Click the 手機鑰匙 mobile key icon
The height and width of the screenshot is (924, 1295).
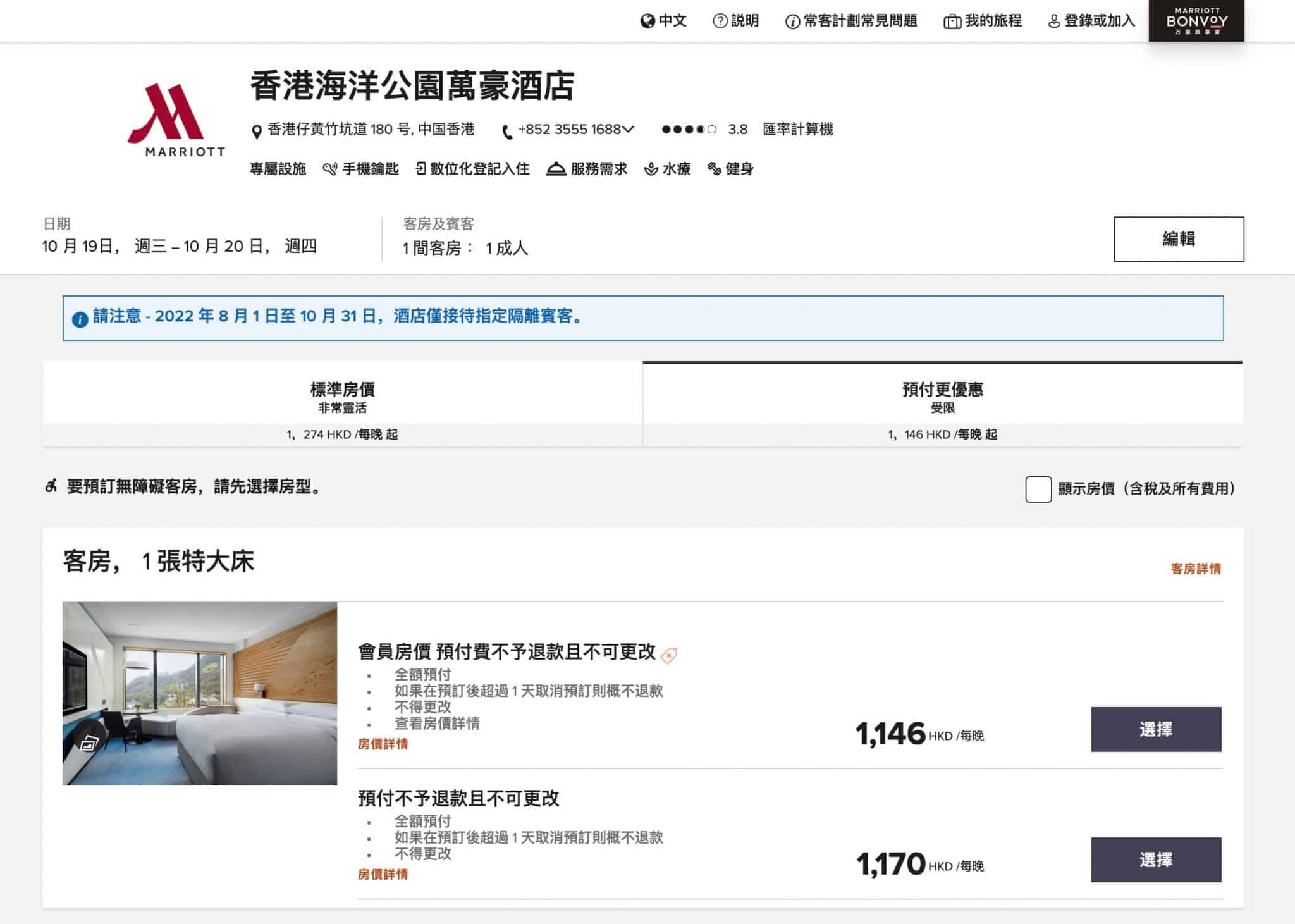pos(329,169)
